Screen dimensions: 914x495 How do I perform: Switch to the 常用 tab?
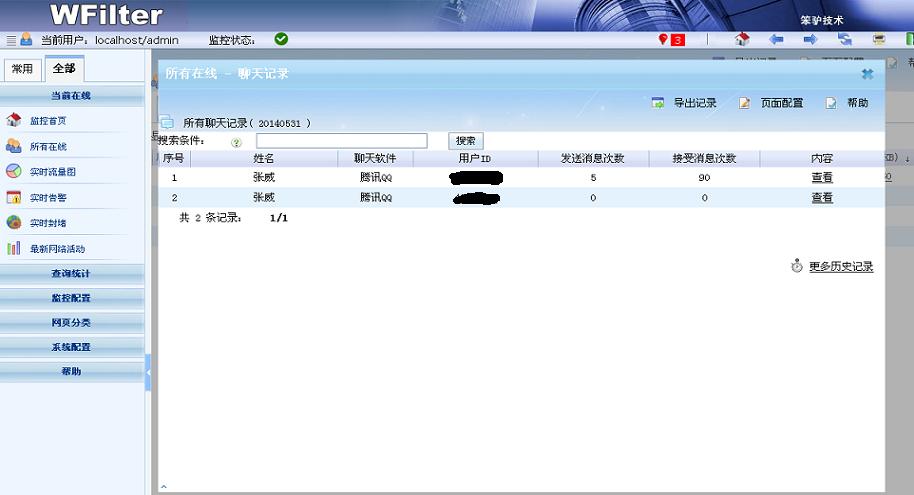click(22, 69)
